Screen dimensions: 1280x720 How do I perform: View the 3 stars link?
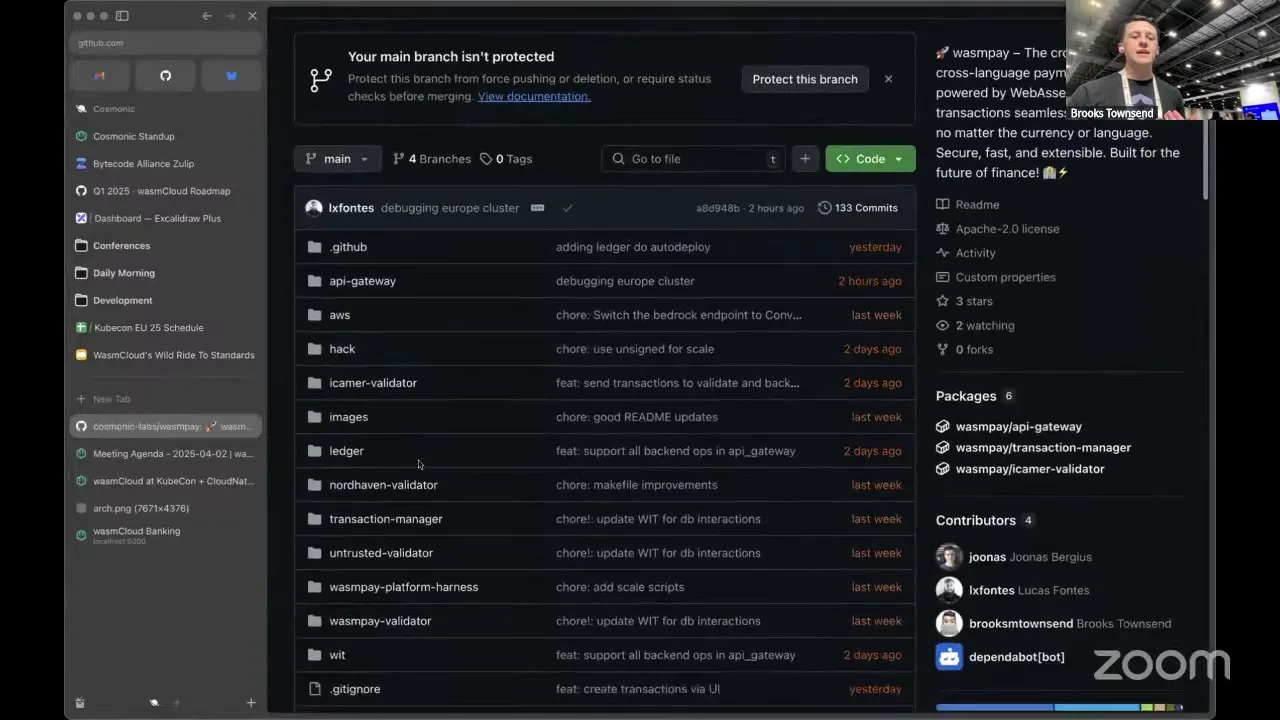[x=965, y=301]
